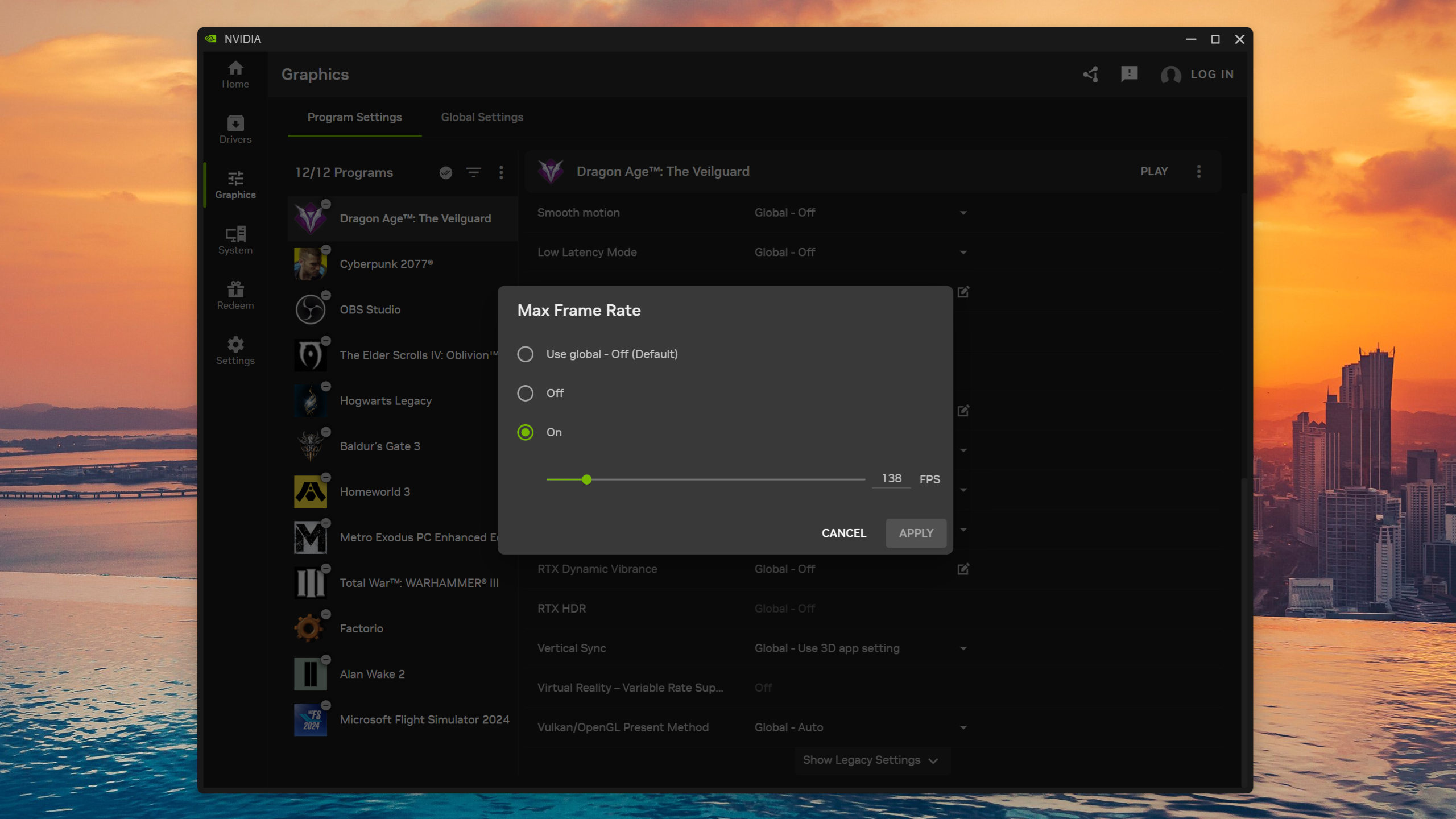Open the NVIDIA app Settings

point(235,350)
